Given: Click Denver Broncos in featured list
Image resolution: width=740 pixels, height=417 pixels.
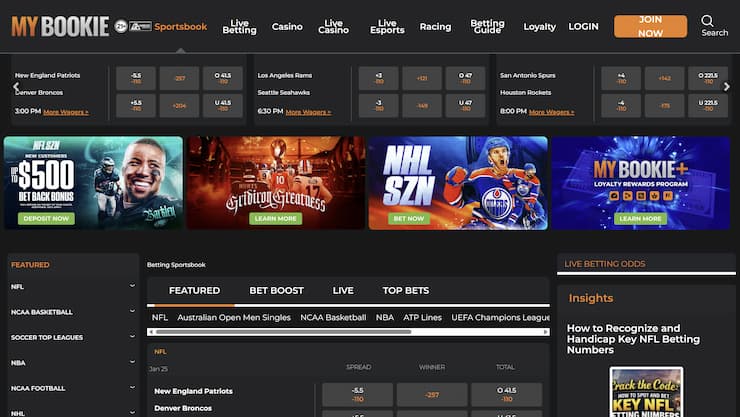Looking at the screenshot, I should tap(183, 408).
